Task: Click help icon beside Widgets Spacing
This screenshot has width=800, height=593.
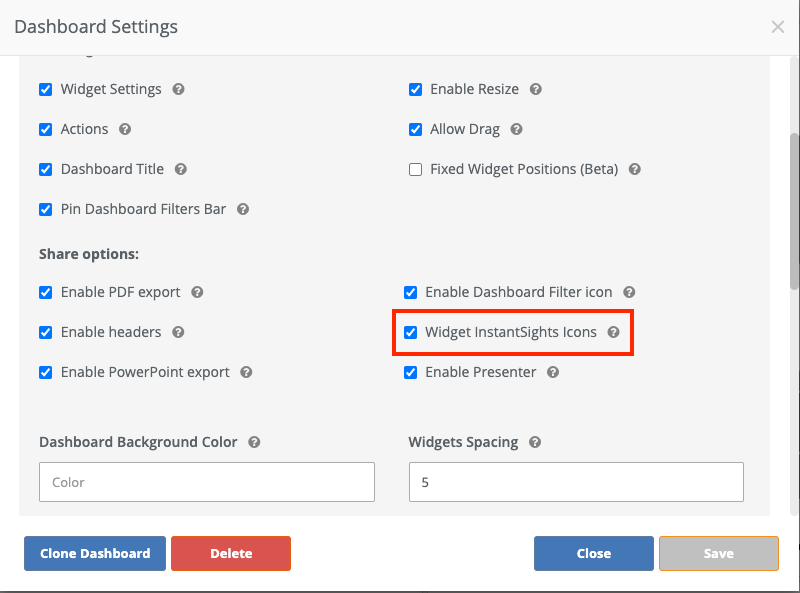Action: (535, 442)
